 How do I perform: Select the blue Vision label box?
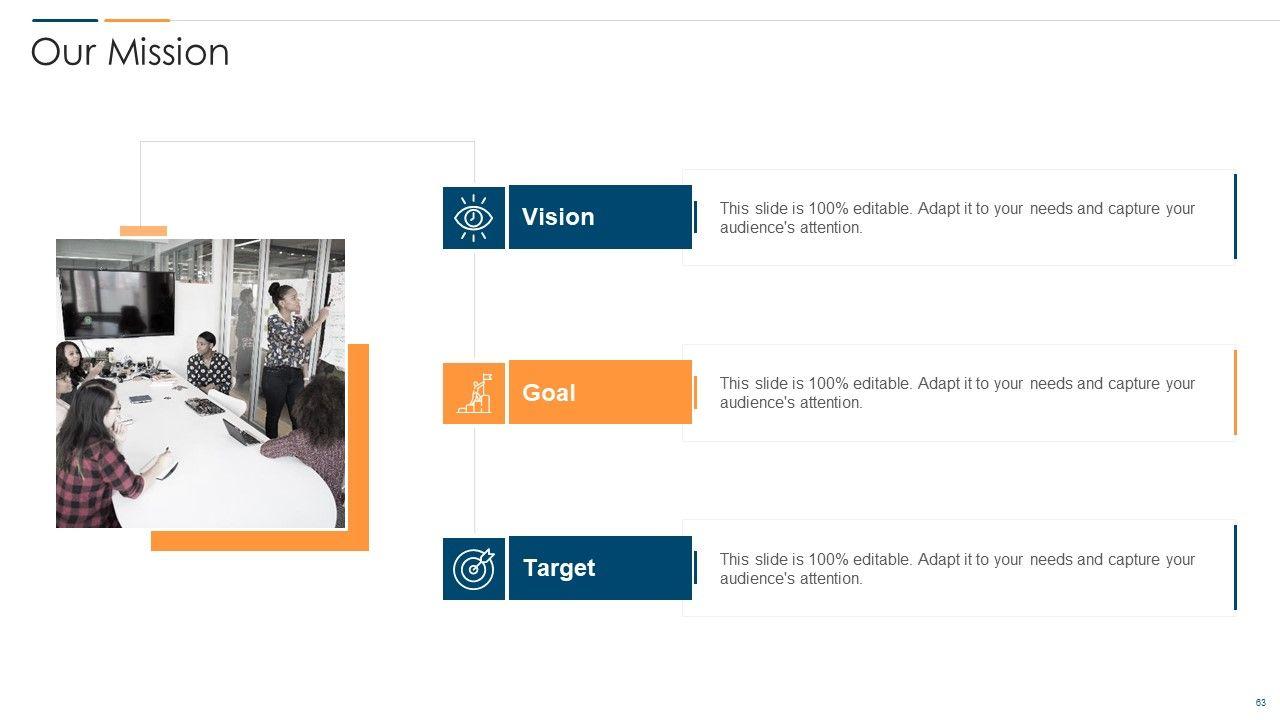pos(600,217)
